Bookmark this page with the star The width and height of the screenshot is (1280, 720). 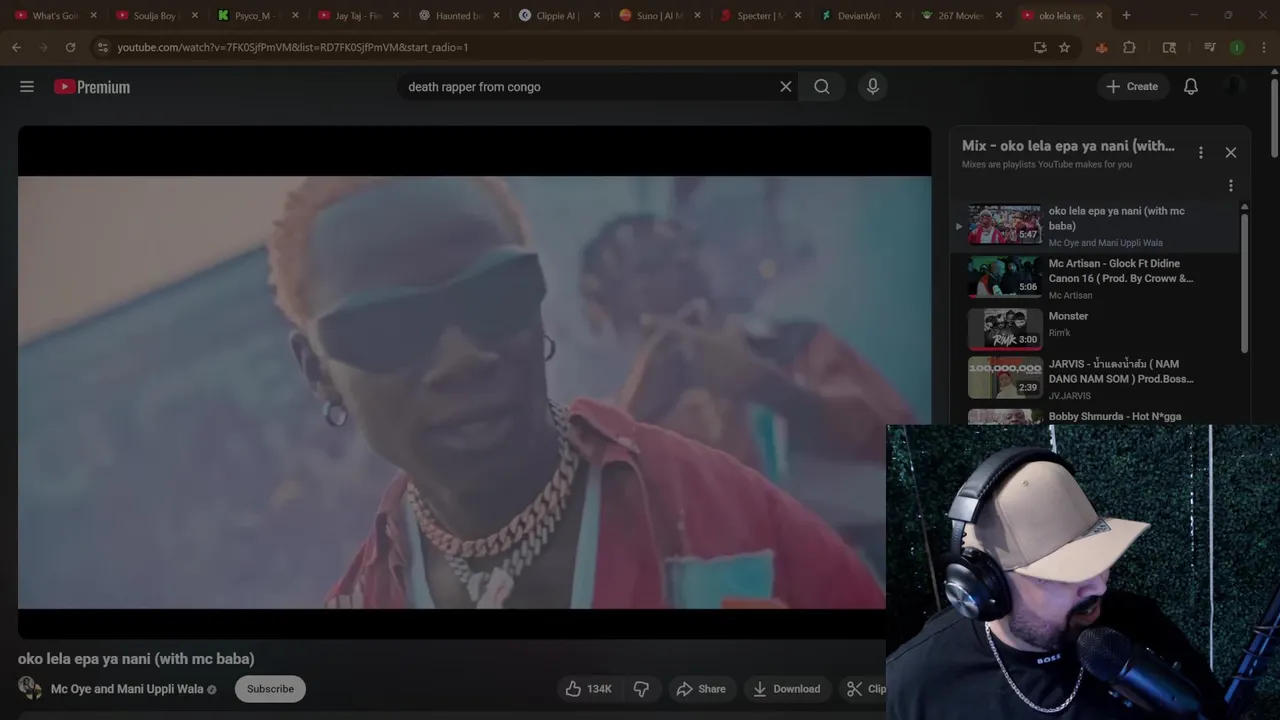1064,47
